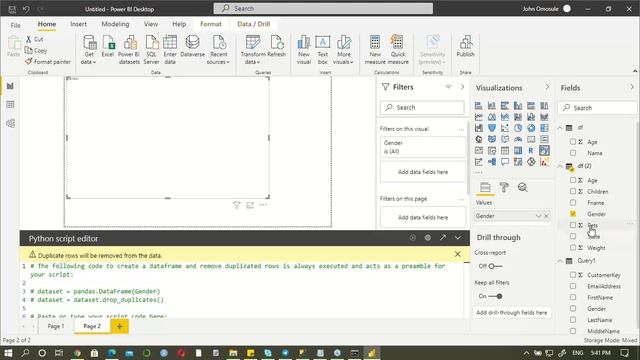Screen dimensions: 640x360
Task: Open the View ribbon tab
Action: tap(151, 24)
